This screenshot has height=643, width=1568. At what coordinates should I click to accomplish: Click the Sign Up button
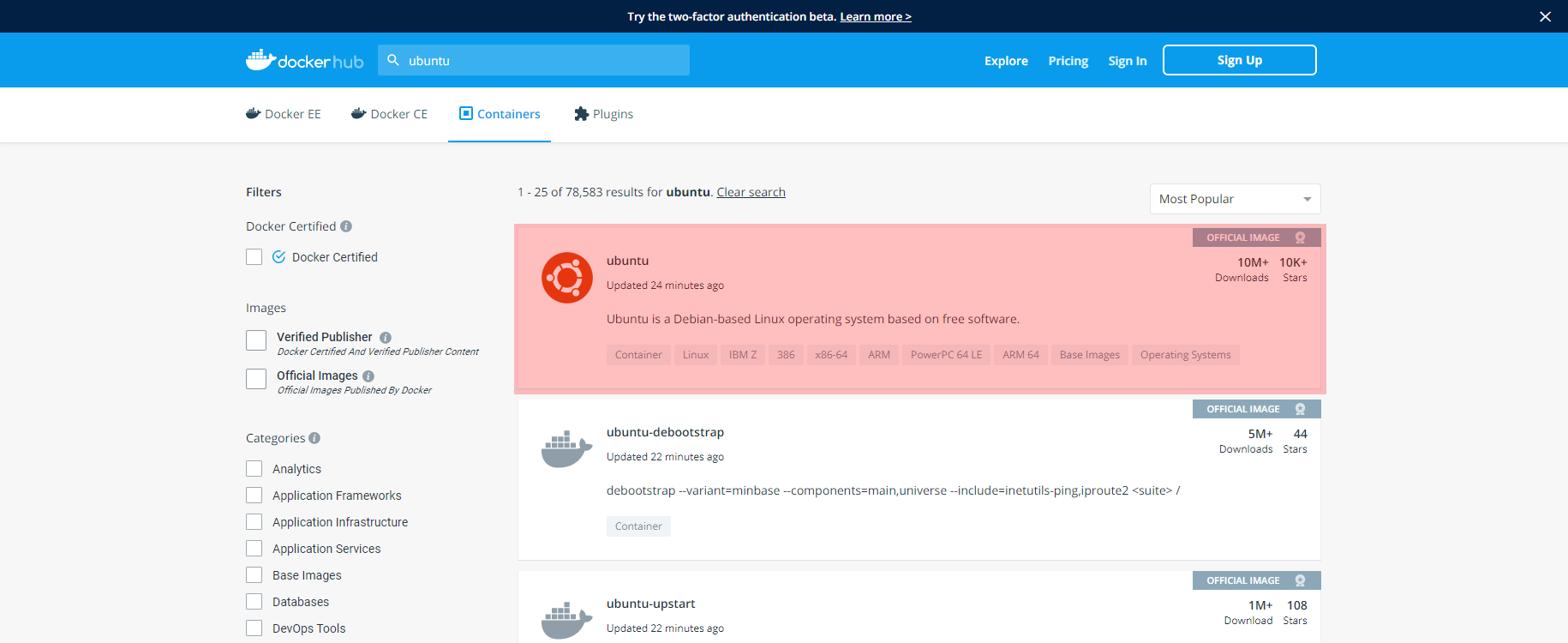pyautogui.click(x=1240, y=60)
